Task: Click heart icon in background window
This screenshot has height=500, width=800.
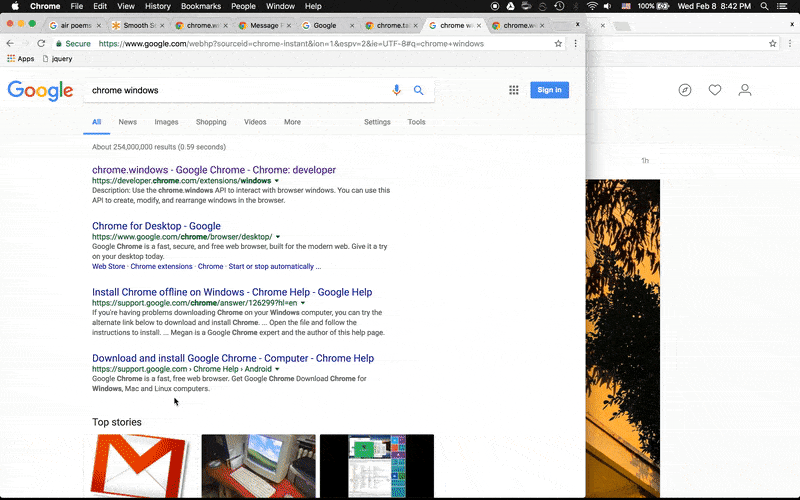Action: click(x=715, y=90)
